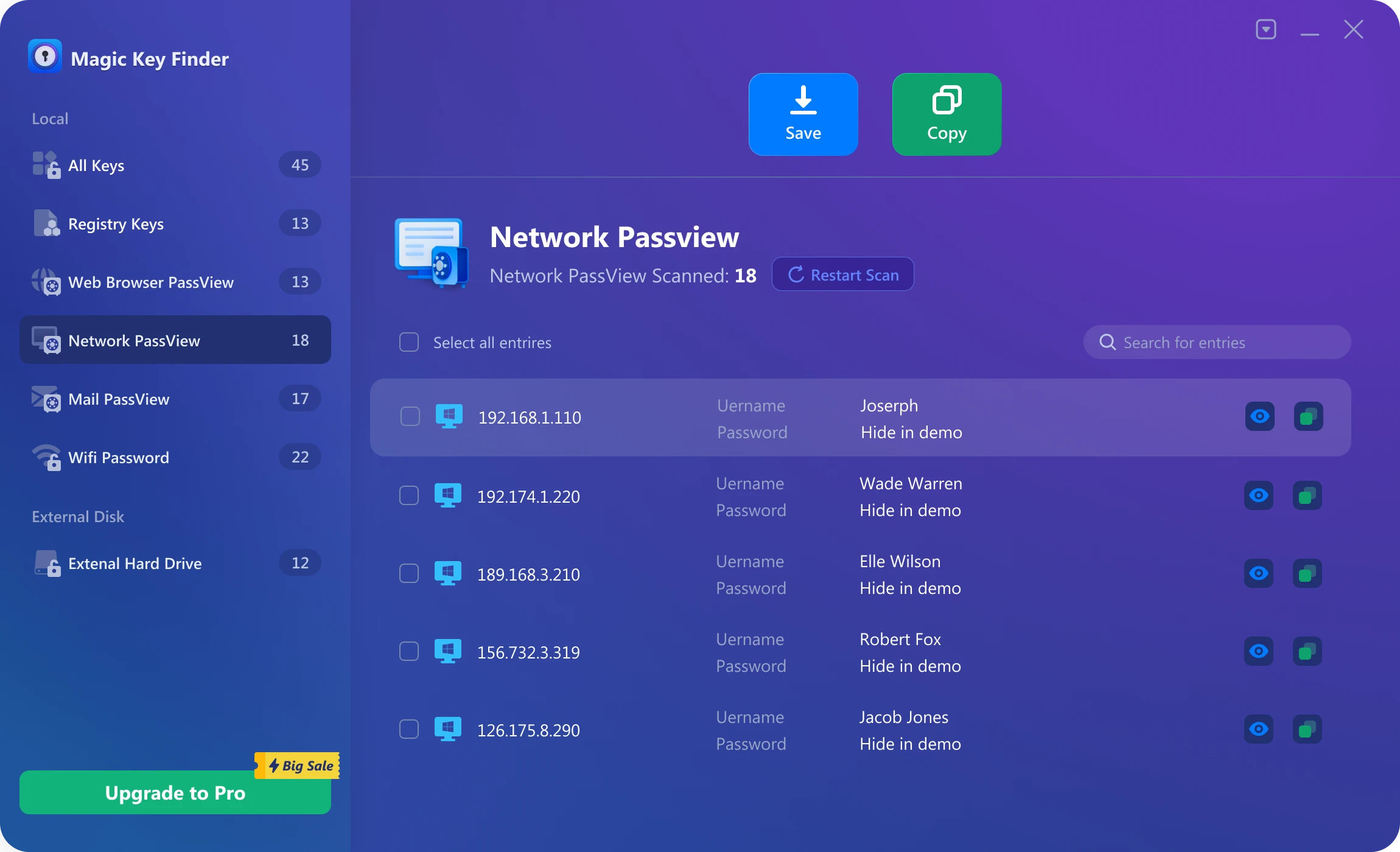Click the Windows monitor icon beside 189.168.3.210
1400x852 pixels.
(449, 573)
